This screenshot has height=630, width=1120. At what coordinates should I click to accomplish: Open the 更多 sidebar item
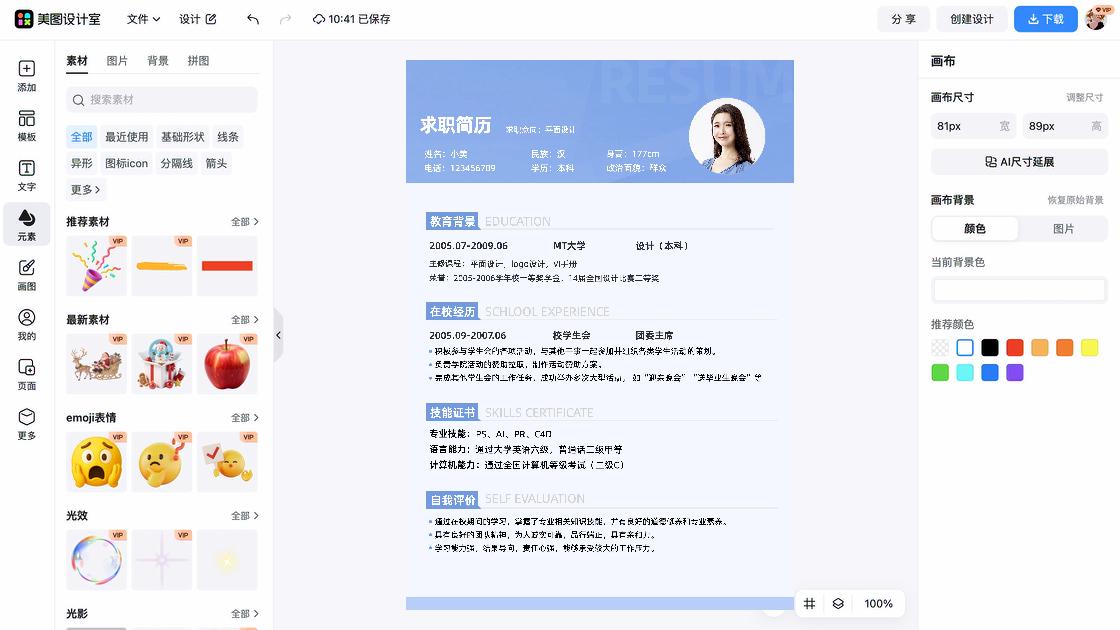(x=26, y=424)
